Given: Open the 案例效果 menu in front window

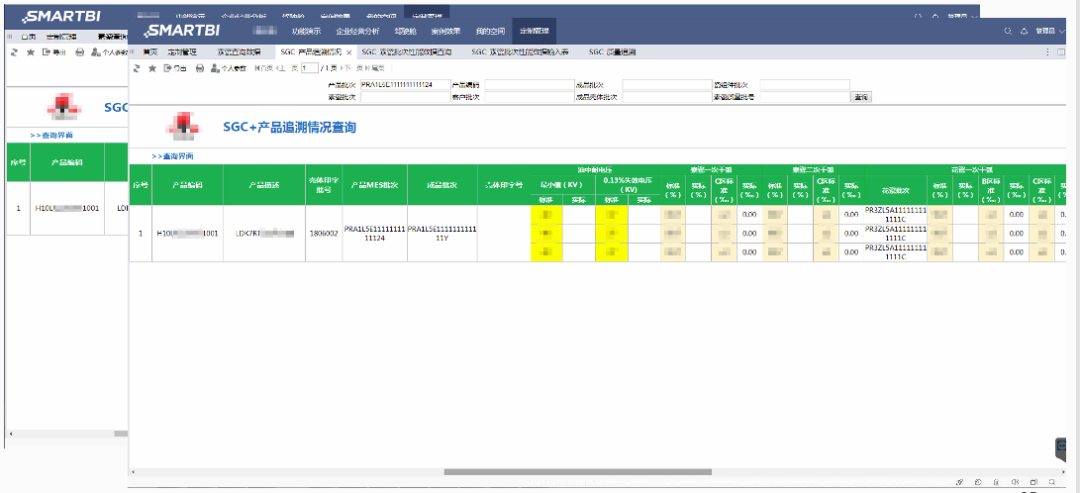Looking at the screenshot, I should (446, 31).
